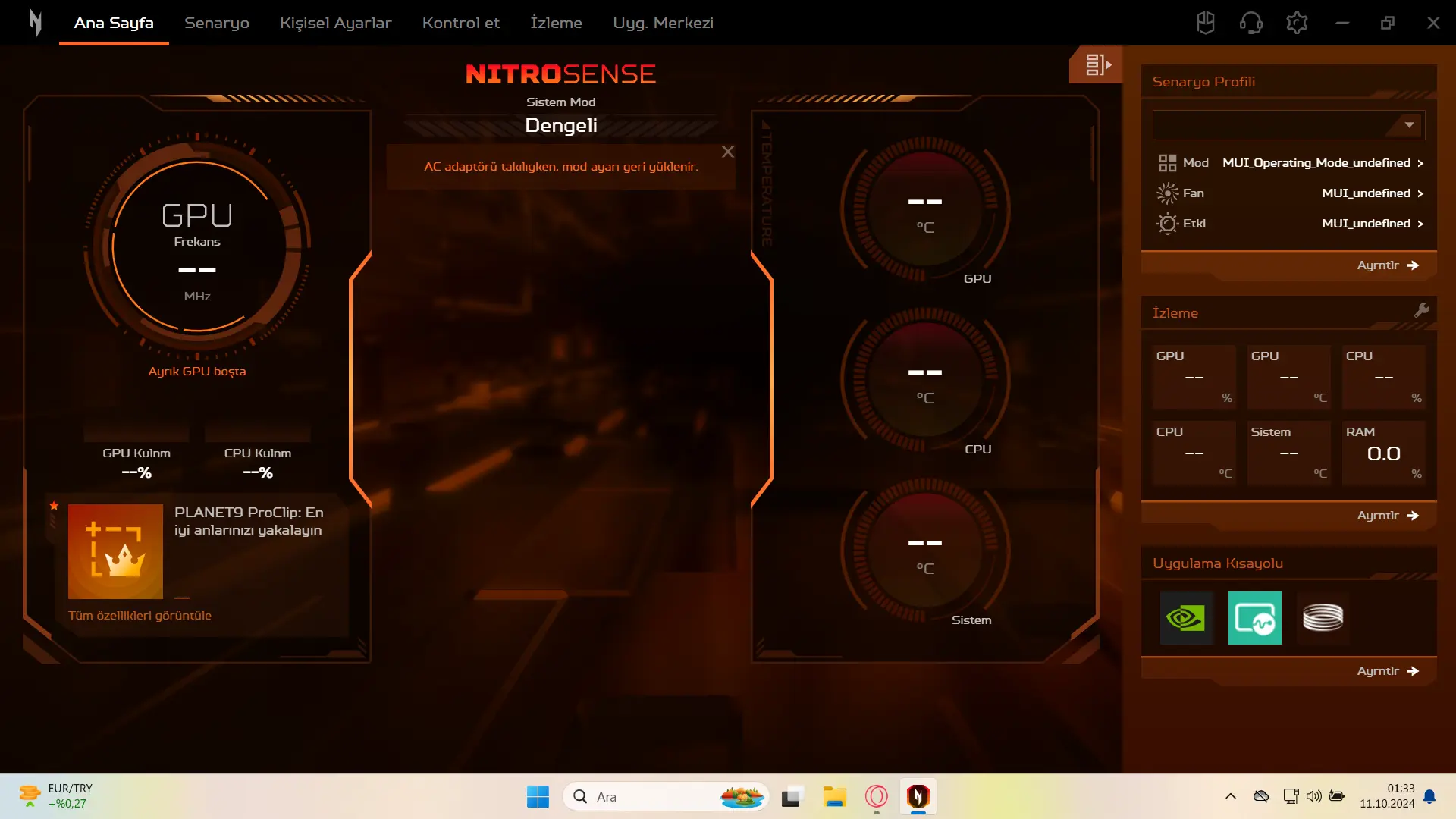Click the Etki lighting icon
The width and height of the screenshot is (1456, 819).
(1168, 224)
